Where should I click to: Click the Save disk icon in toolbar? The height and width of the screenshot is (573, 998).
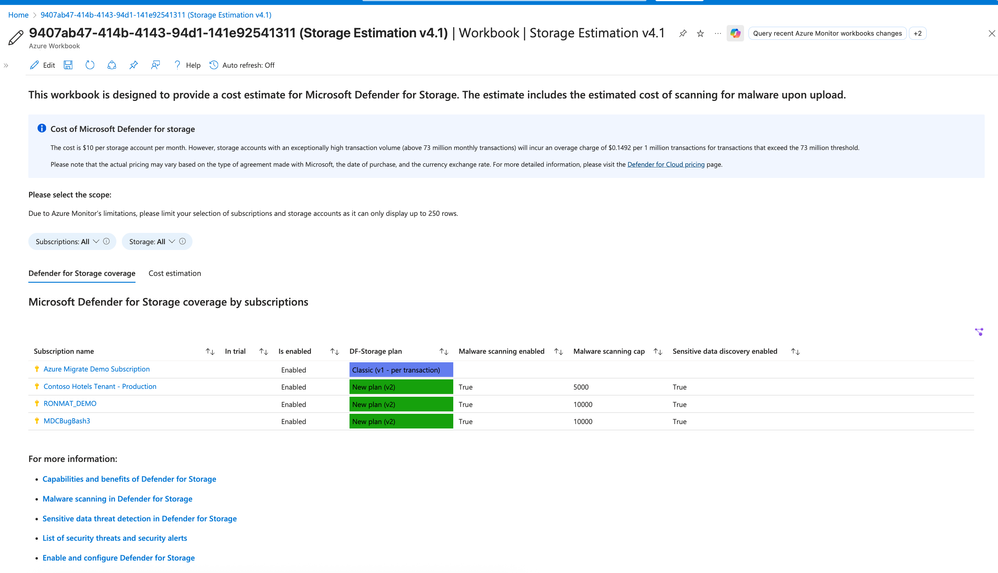pyautogui.click(x=68, y=65)
